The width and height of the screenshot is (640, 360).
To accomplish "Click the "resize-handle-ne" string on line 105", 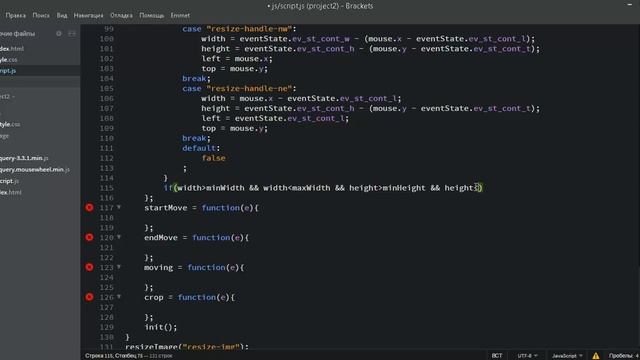I will coord(249,89).
